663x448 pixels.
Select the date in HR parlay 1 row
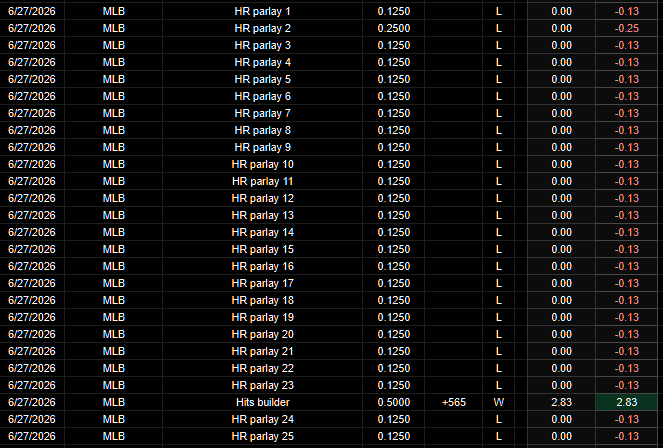pyautogui.click(x=32, y=11)
